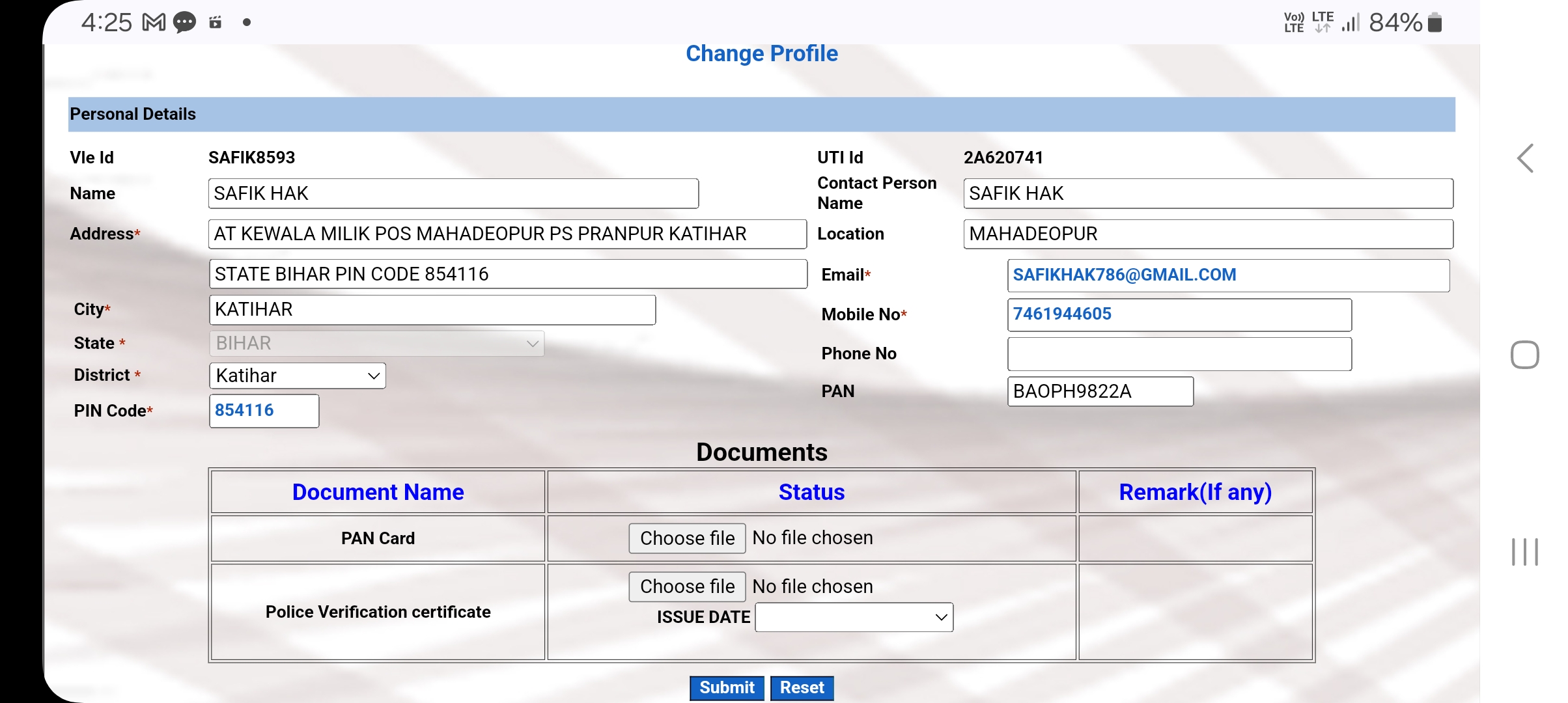Tap the recent apps navigation icon
The image size is (1568, 703).
[1524, 552]
